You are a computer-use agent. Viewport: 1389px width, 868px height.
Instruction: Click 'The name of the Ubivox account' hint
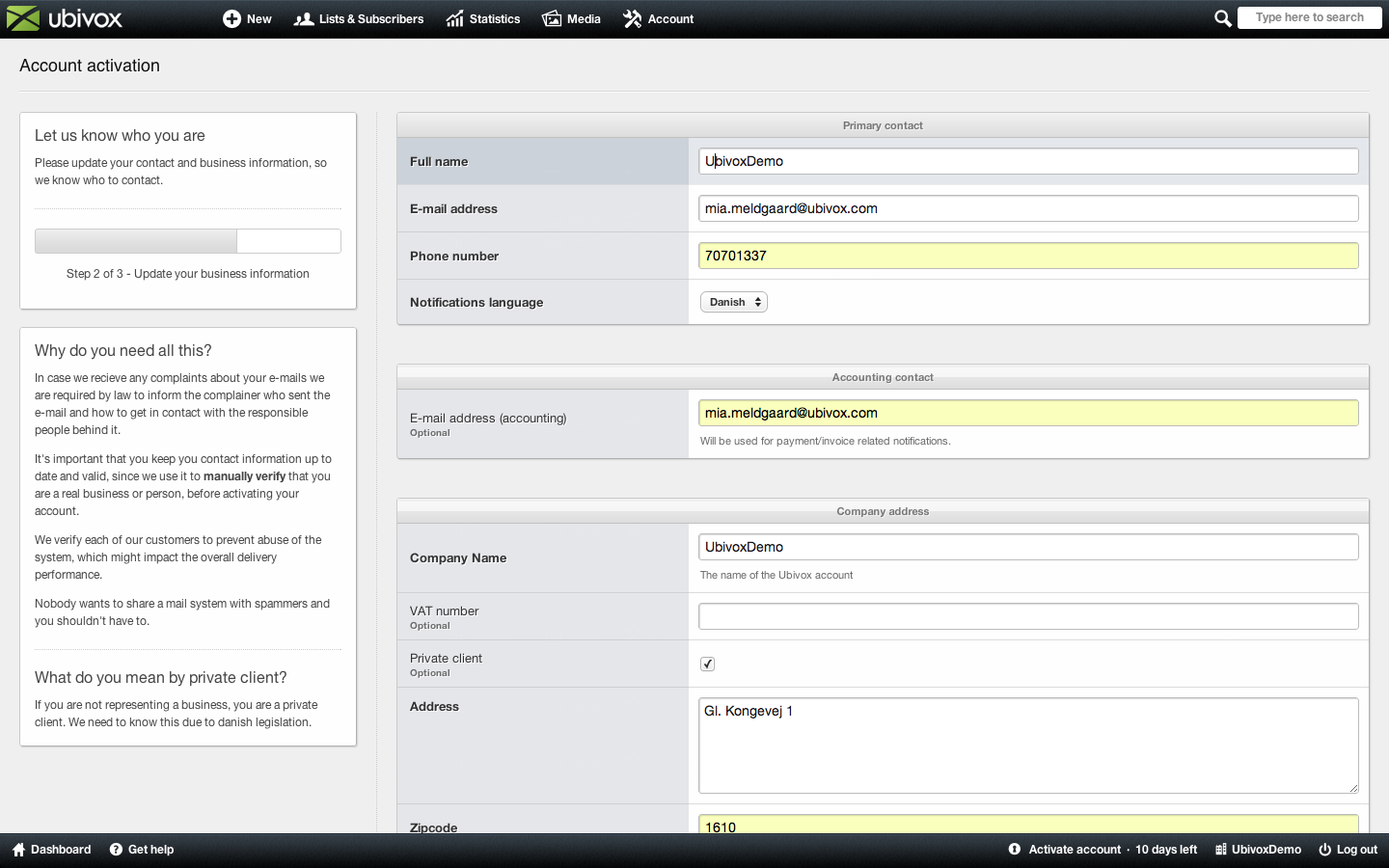(x=776, y=575)
